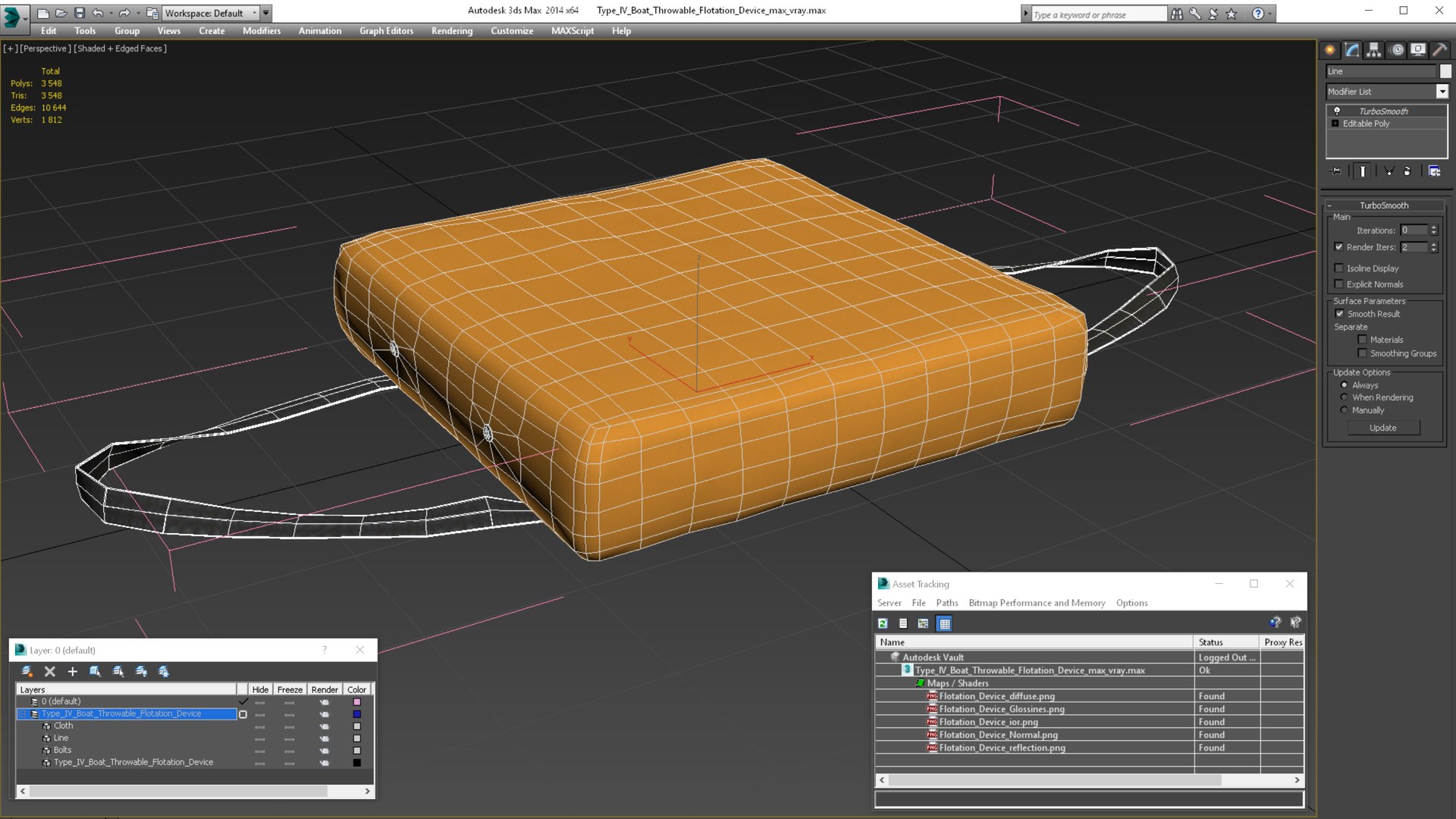This screenshot has height=819, width=1456.
Task: Open the Modifier List dropdown
Action: [x=1442, y=92]
